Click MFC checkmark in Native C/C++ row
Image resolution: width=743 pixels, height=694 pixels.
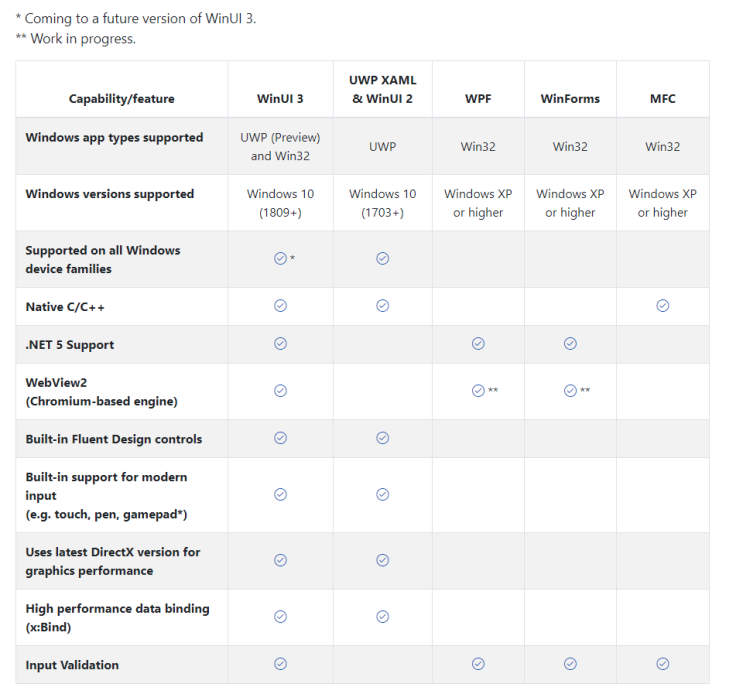[662, 306]
